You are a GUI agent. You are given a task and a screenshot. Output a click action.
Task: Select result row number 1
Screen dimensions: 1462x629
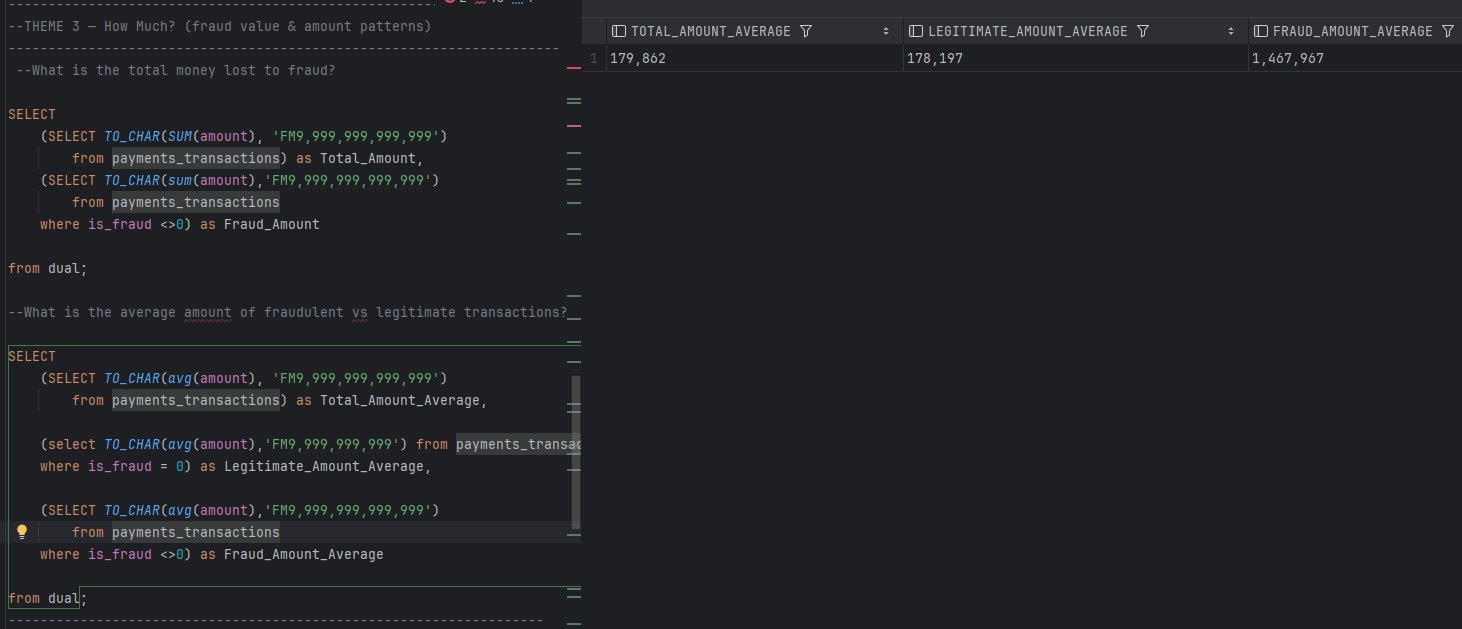click(x=594, y=59)
